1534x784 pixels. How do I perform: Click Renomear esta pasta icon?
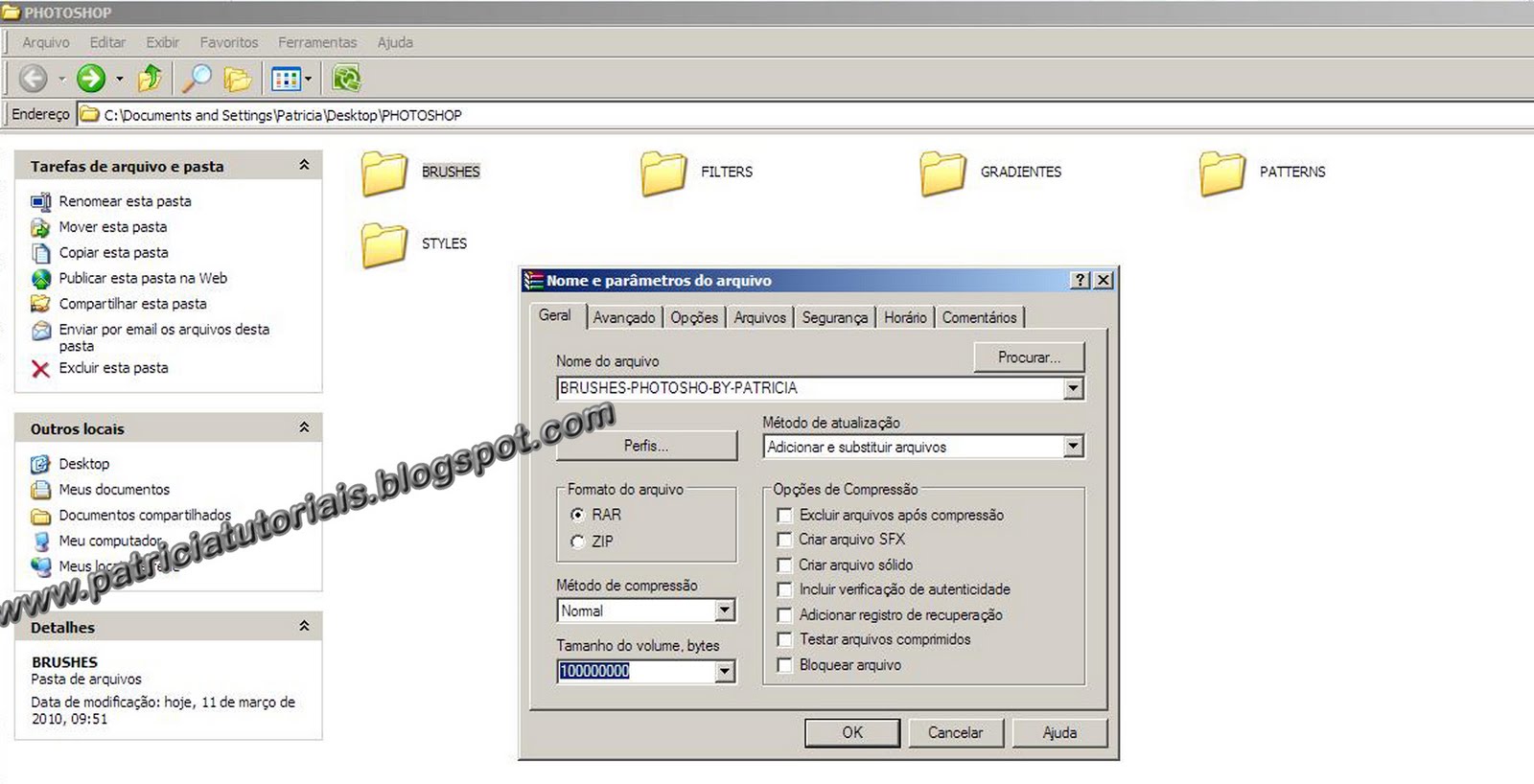[x=40, y=201]
